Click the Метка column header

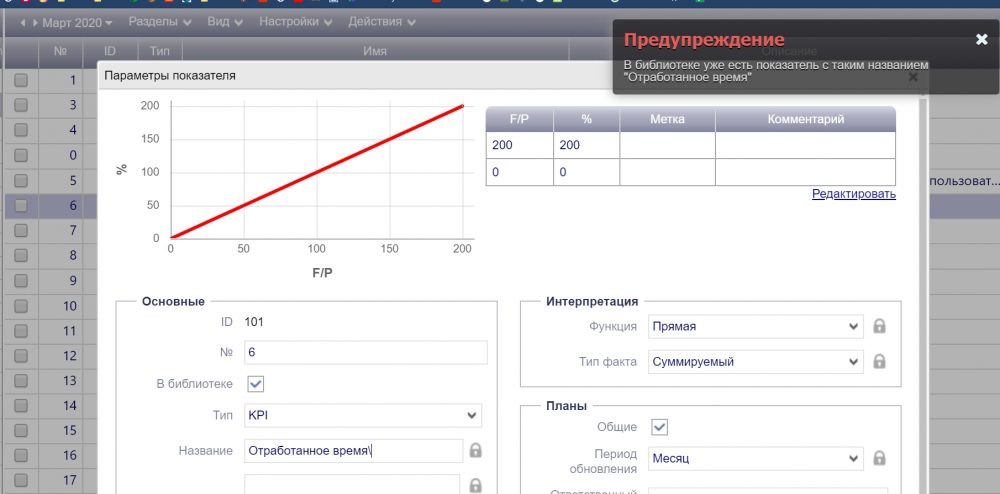[x=668, y=119]
